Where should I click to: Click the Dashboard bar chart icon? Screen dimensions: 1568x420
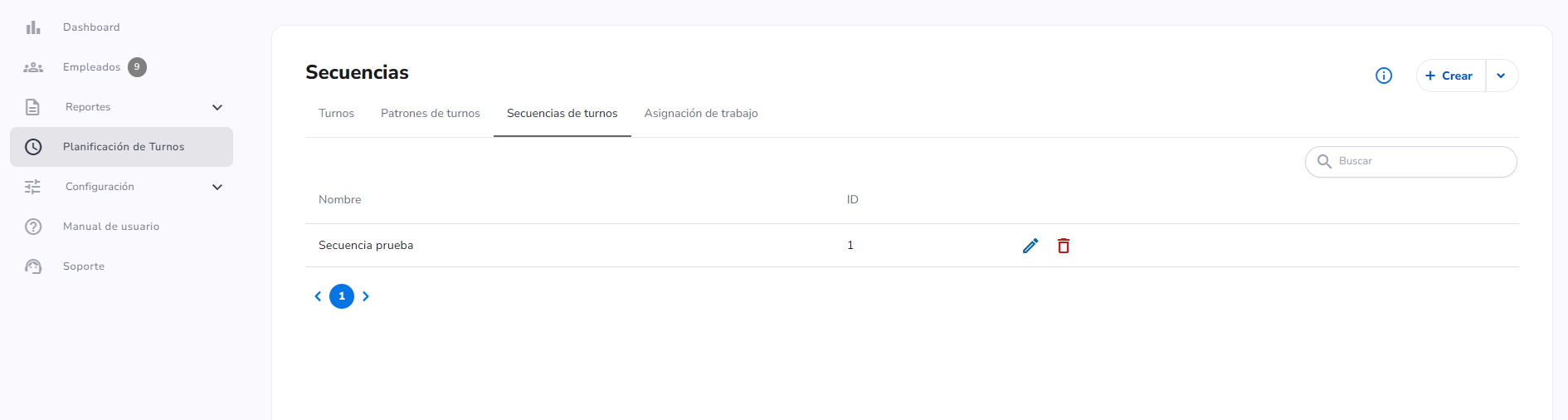[x=33, y=27]
